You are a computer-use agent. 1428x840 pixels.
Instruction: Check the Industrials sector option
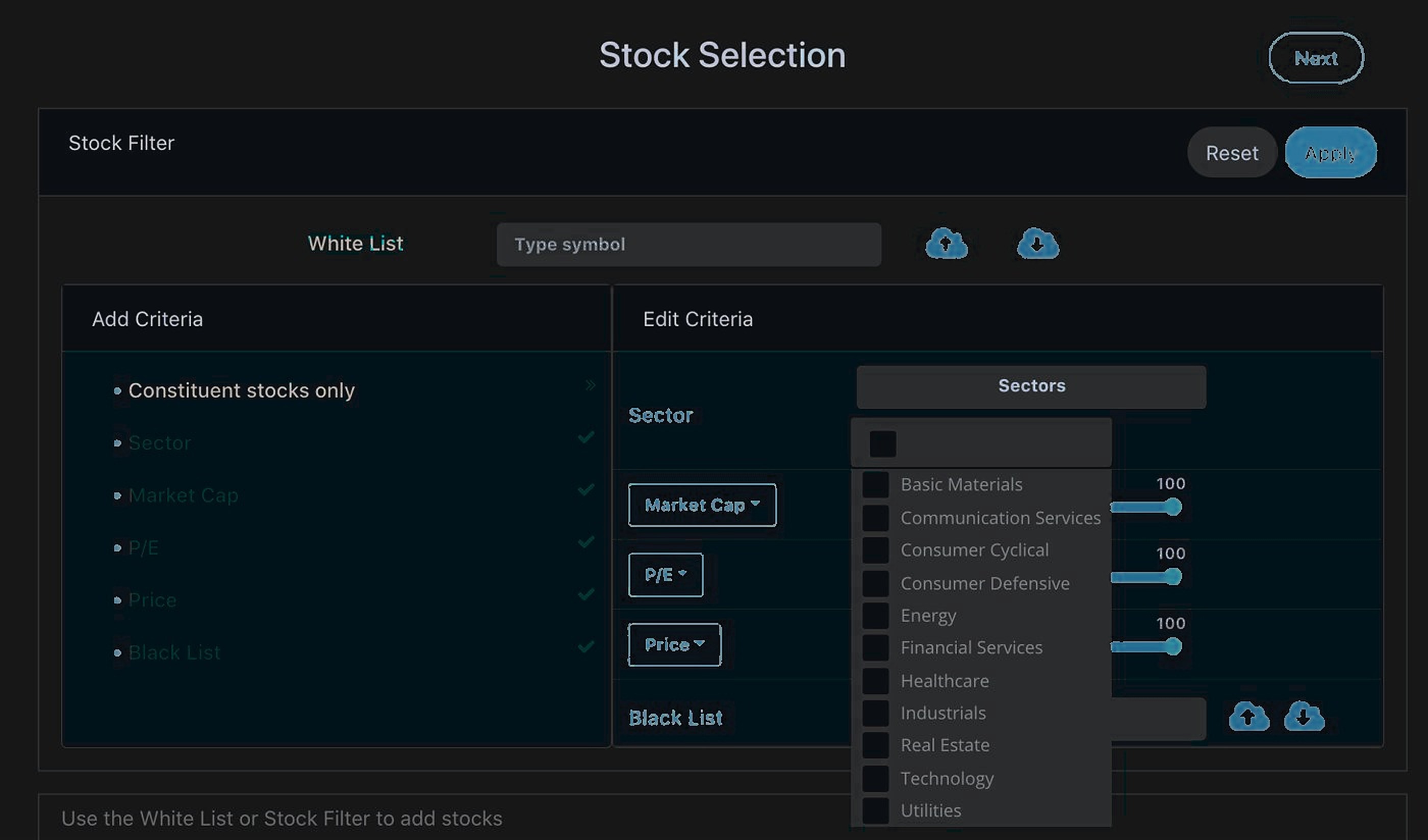tap(876, 713)
